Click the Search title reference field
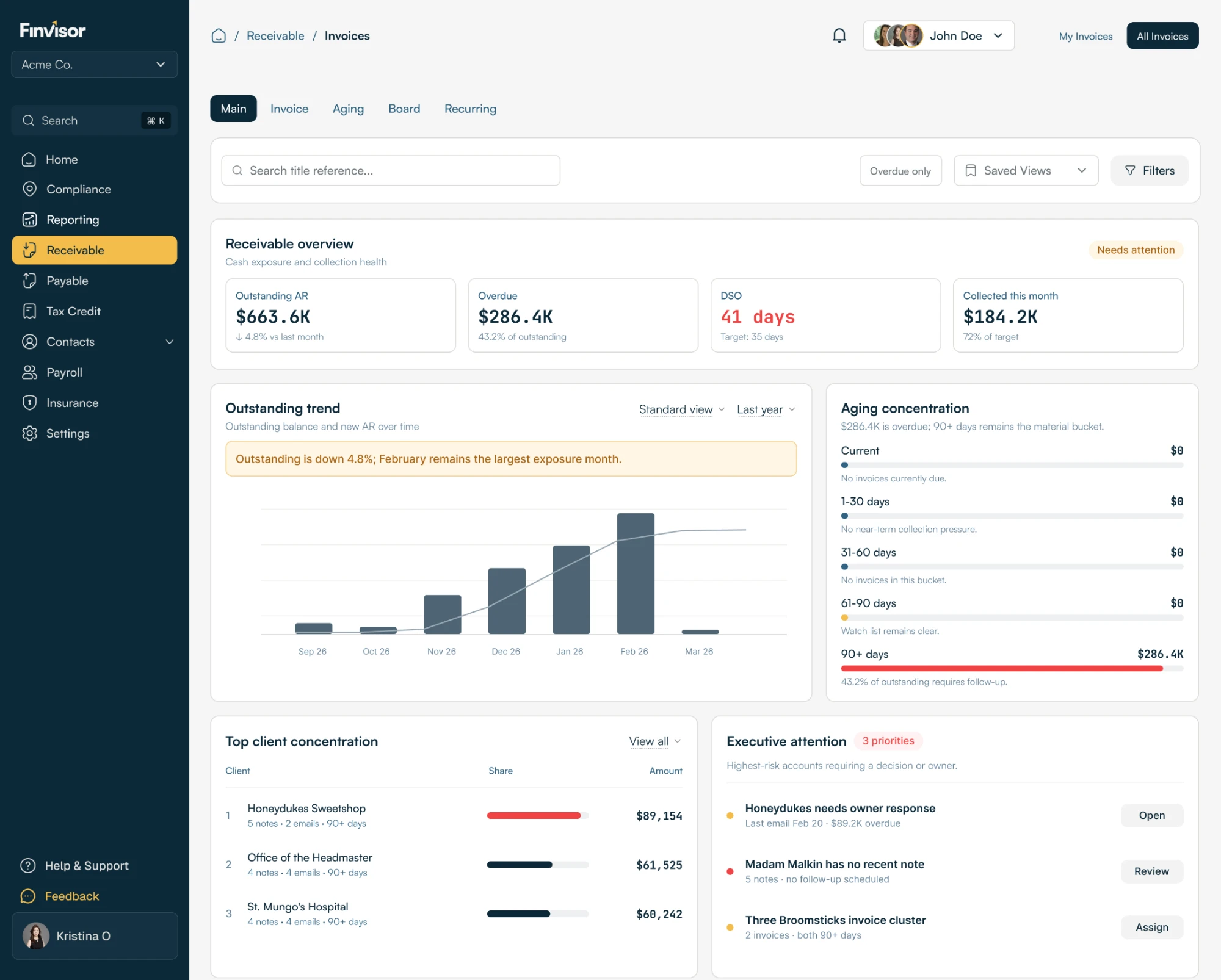1221x980 pixels. pyautogui.click(x=391, y=171)
